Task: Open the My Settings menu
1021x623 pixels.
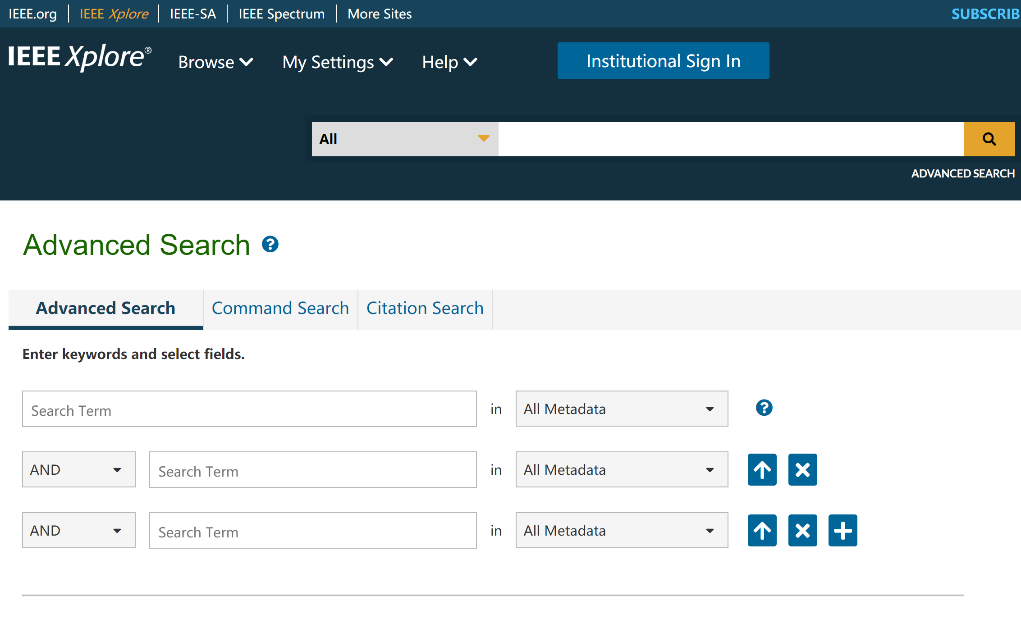Action: [337, 62]
